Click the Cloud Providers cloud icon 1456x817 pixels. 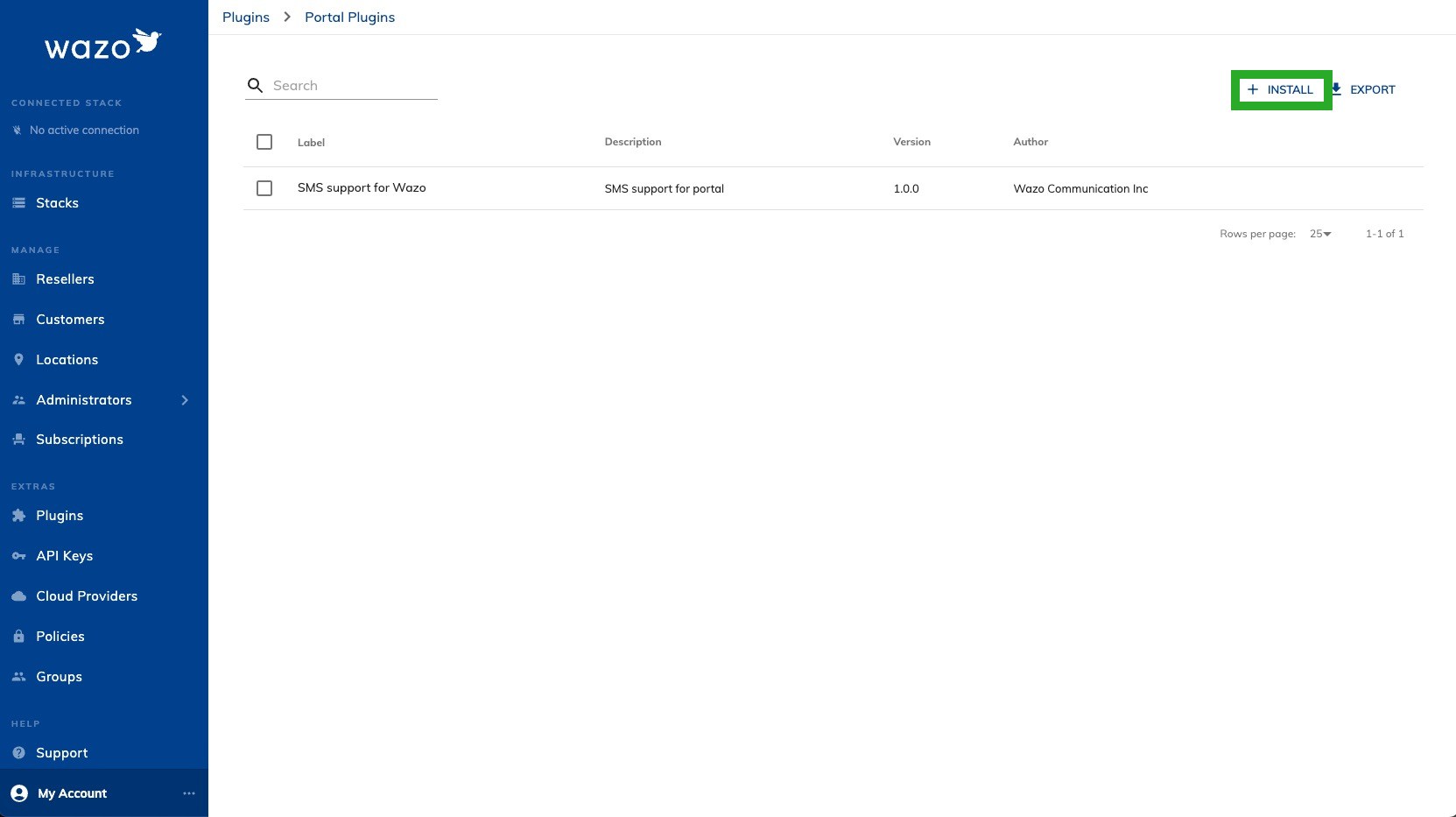click(x=18, y=596)
